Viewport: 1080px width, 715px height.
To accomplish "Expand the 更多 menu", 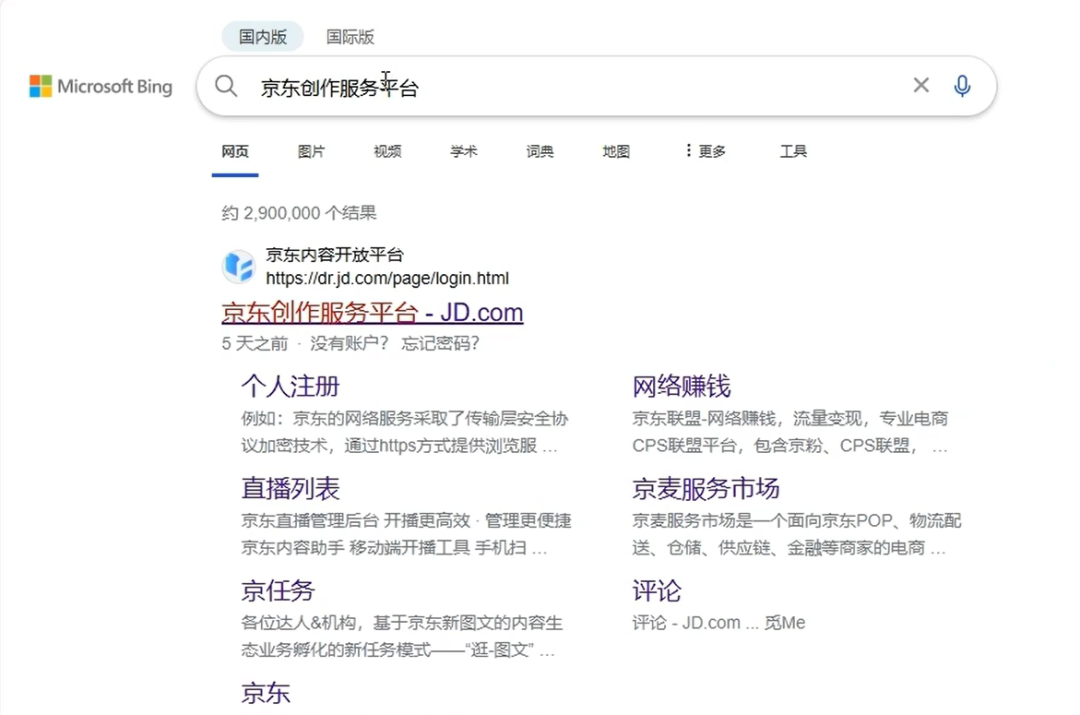I will pyautogui.click(x=705, y=151).
